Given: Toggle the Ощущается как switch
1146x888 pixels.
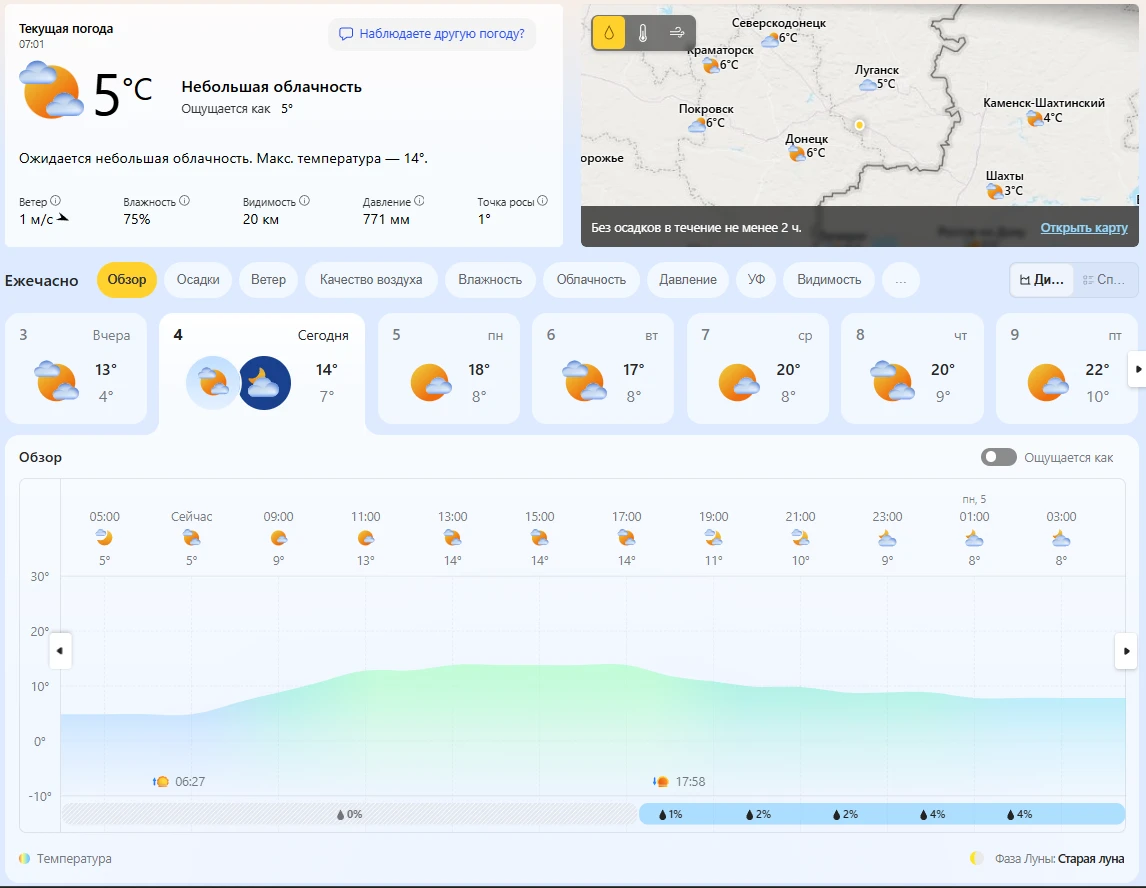Looking at the screenshot, I should pos(998,458).
